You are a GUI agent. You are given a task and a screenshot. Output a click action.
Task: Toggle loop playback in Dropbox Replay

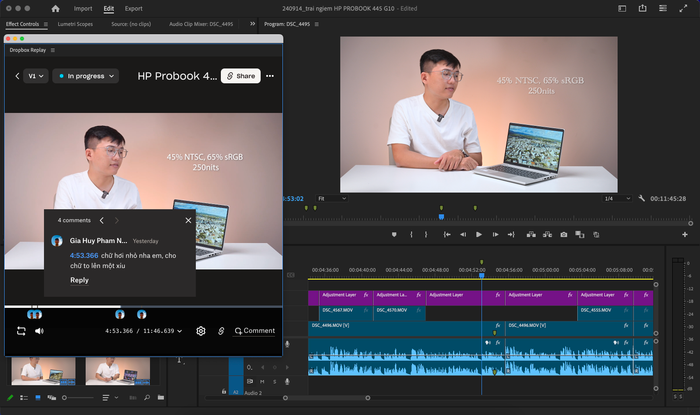coord(21,331)
